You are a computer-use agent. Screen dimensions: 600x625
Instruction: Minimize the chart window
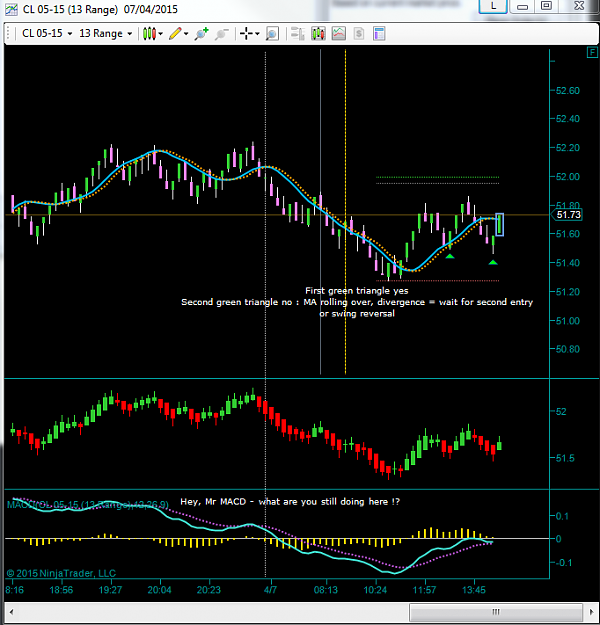point(522,6)
